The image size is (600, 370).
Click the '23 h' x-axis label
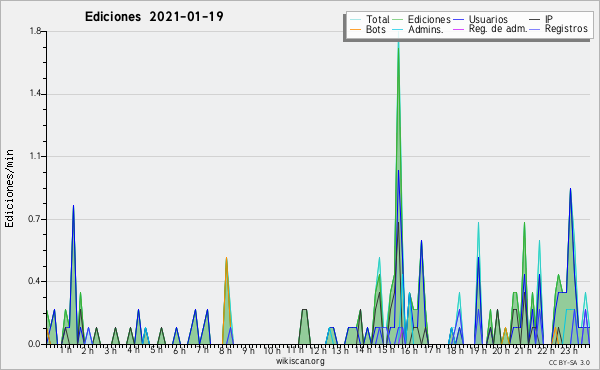569,350
